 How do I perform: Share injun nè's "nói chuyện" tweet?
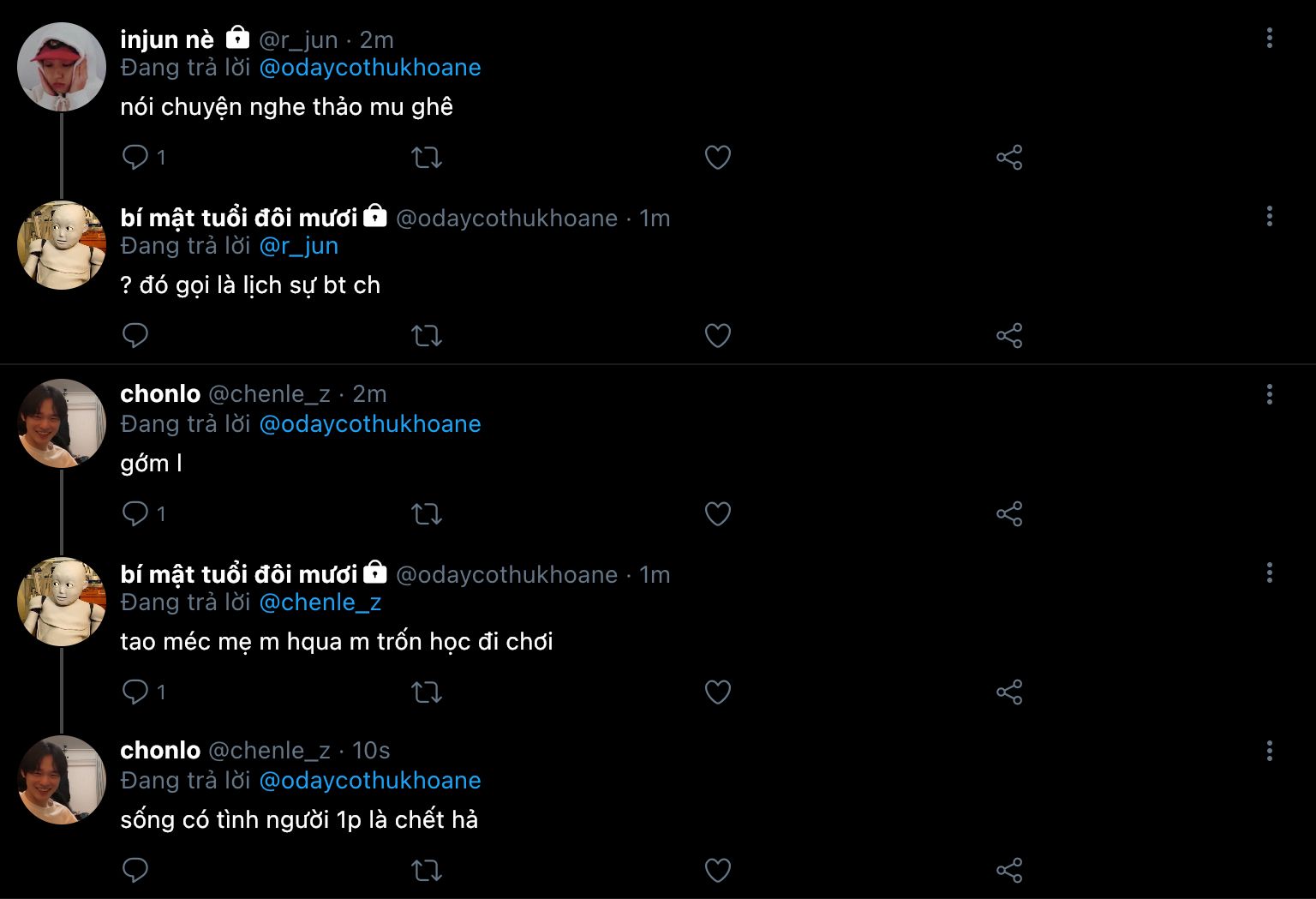(x=1009, y=158)
